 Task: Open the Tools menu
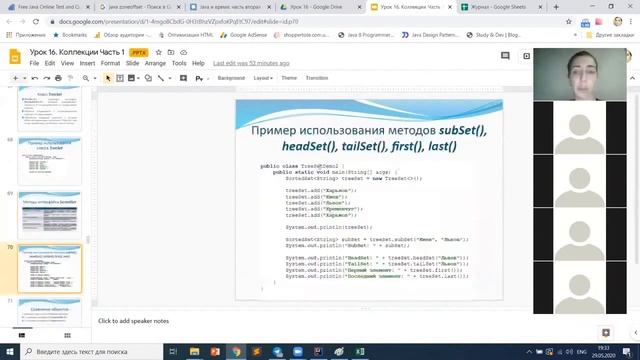(x=179, y=63)
